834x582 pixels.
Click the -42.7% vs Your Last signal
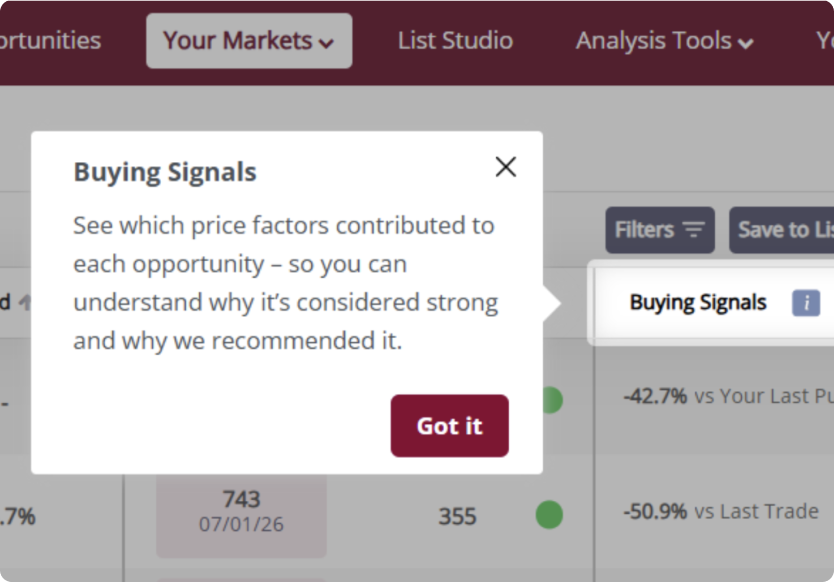tap(727, 396)
